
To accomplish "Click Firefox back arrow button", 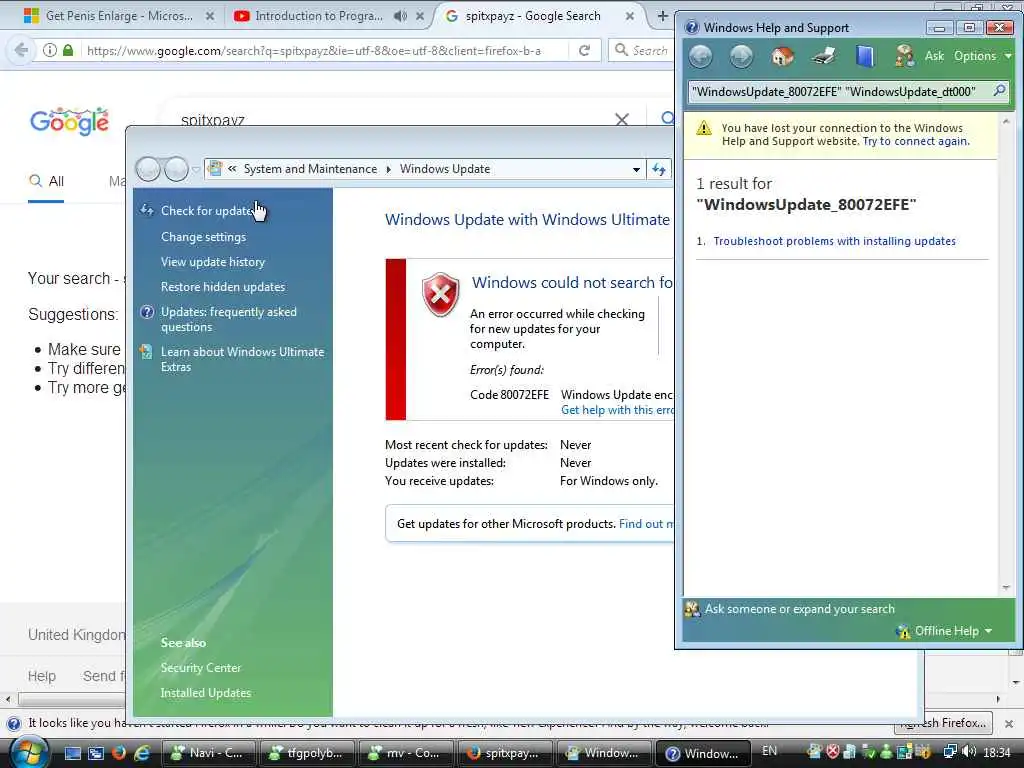I will click(x=22, y=50).
